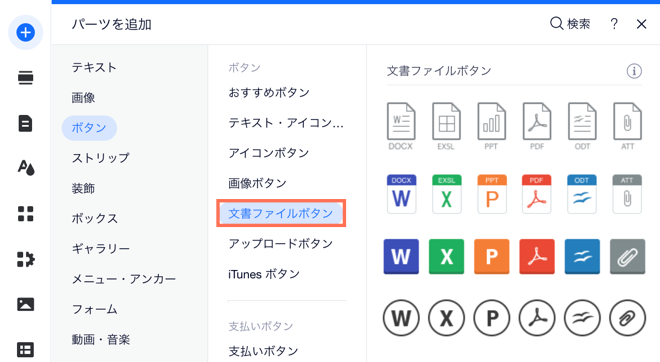Open the iTunes ボタン option

coord(264,274)
